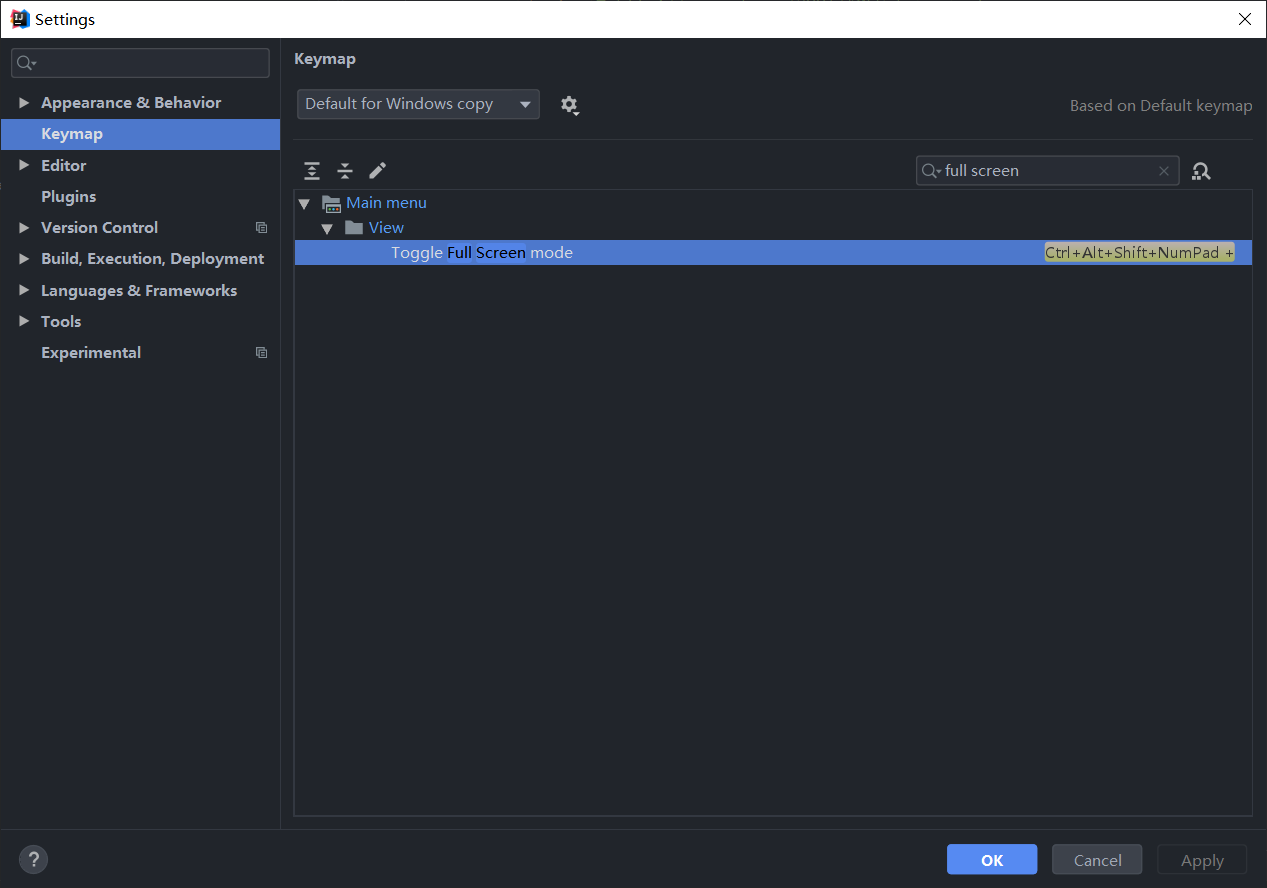
Task: Click the keymap search field containing 'full screen'
Action: click(x=1047, y=171)
